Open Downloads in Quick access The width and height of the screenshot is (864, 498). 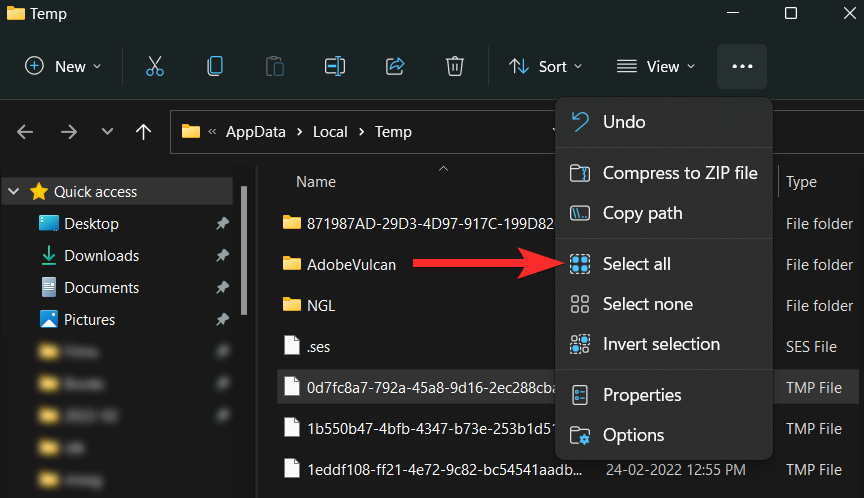pos(101,256)
